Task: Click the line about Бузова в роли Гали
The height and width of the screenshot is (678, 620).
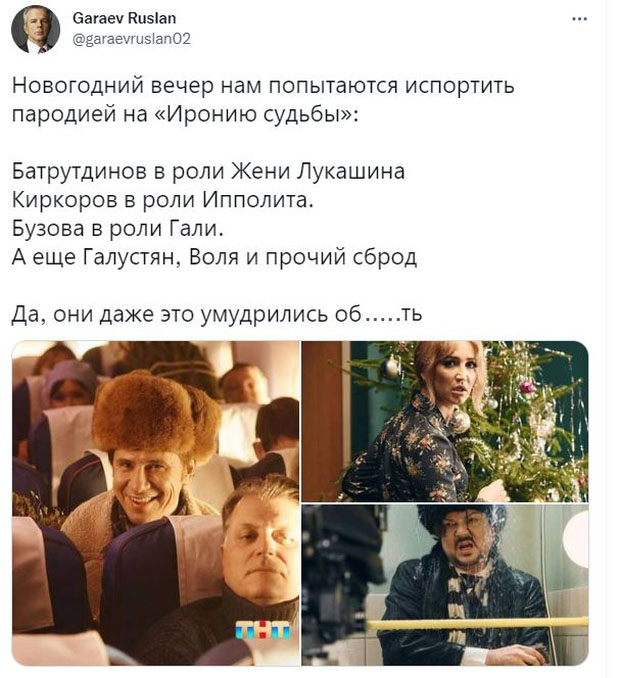Action: (118, 228)
